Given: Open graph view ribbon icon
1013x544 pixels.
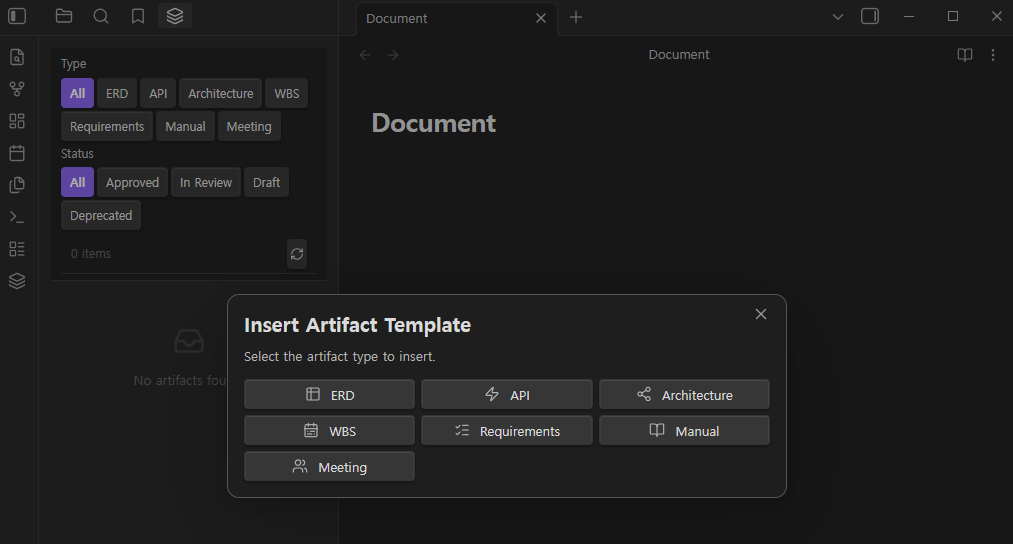Looking at the screenshot, I should [17, 89].
